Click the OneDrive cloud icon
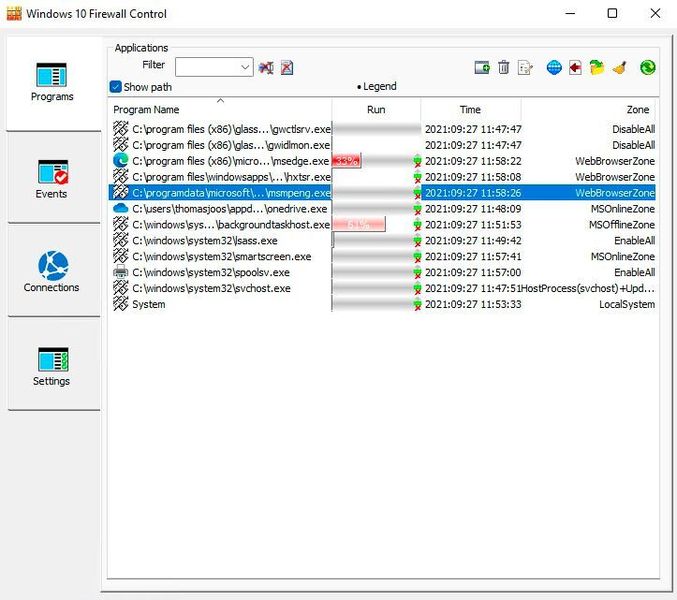 tap(120, 208)
